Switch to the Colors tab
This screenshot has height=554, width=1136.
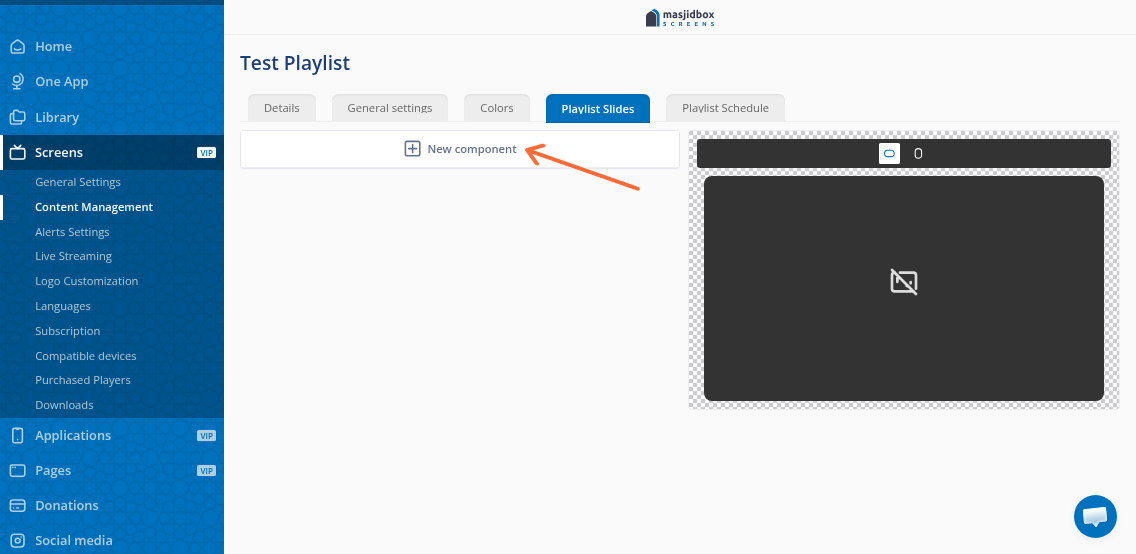497,108
